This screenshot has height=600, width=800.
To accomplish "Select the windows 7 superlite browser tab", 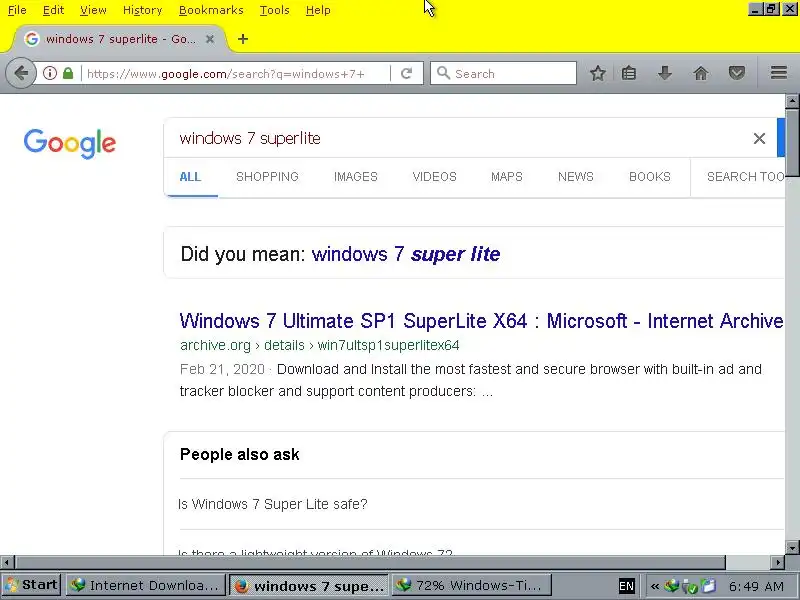I will [120, 39].
